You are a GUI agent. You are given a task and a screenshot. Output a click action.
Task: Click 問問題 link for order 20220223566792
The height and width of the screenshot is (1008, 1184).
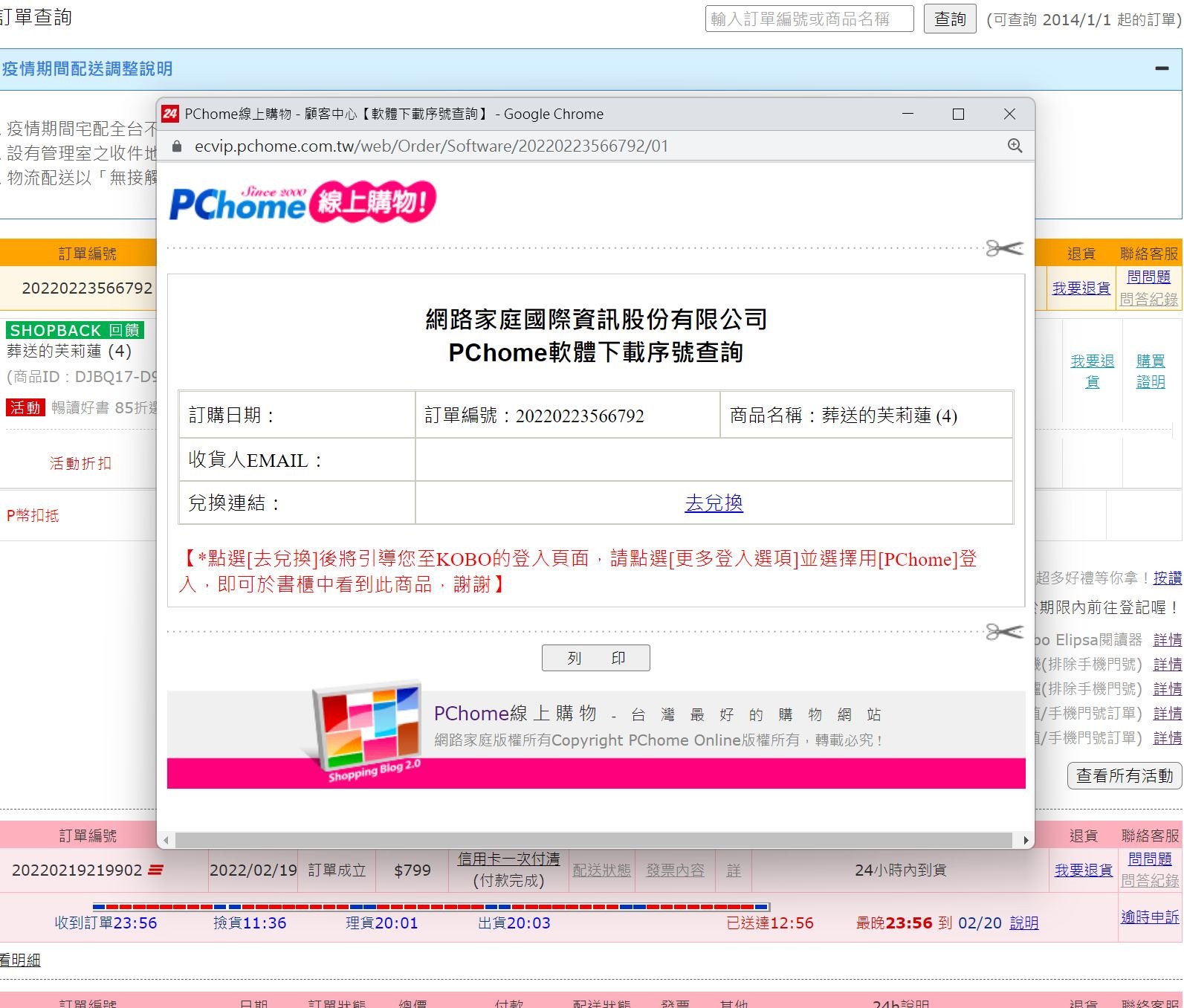(x=1148, y=277)
